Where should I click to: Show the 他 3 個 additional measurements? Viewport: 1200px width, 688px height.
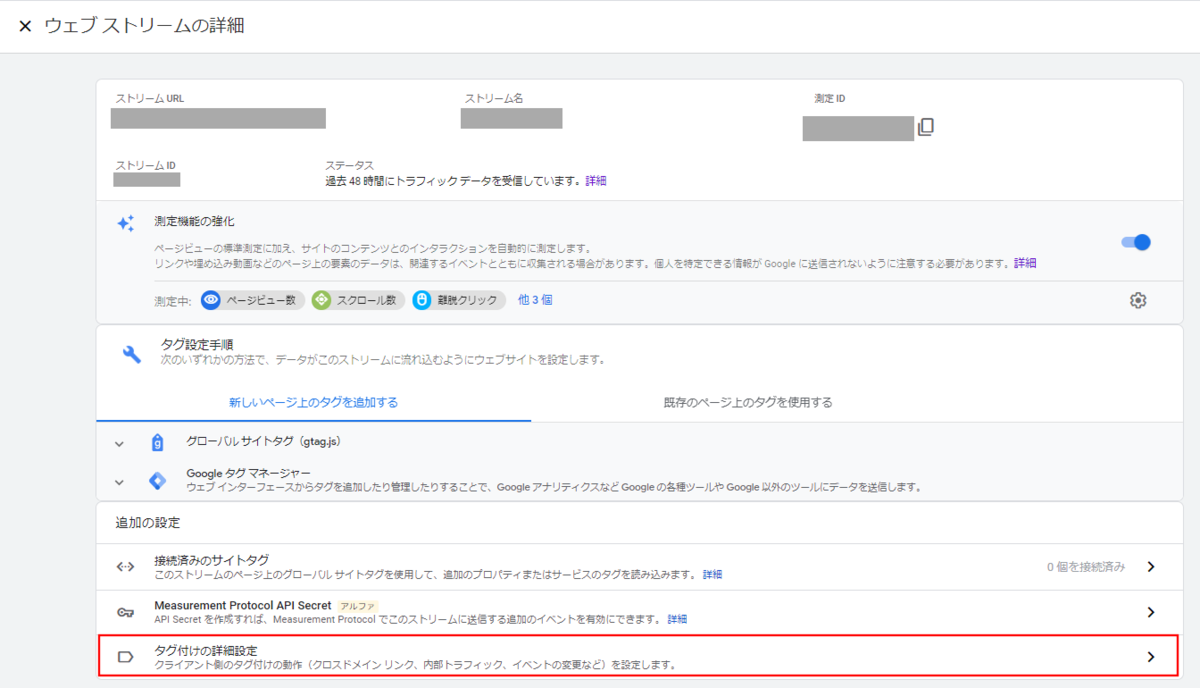click(x=535, y=299)
